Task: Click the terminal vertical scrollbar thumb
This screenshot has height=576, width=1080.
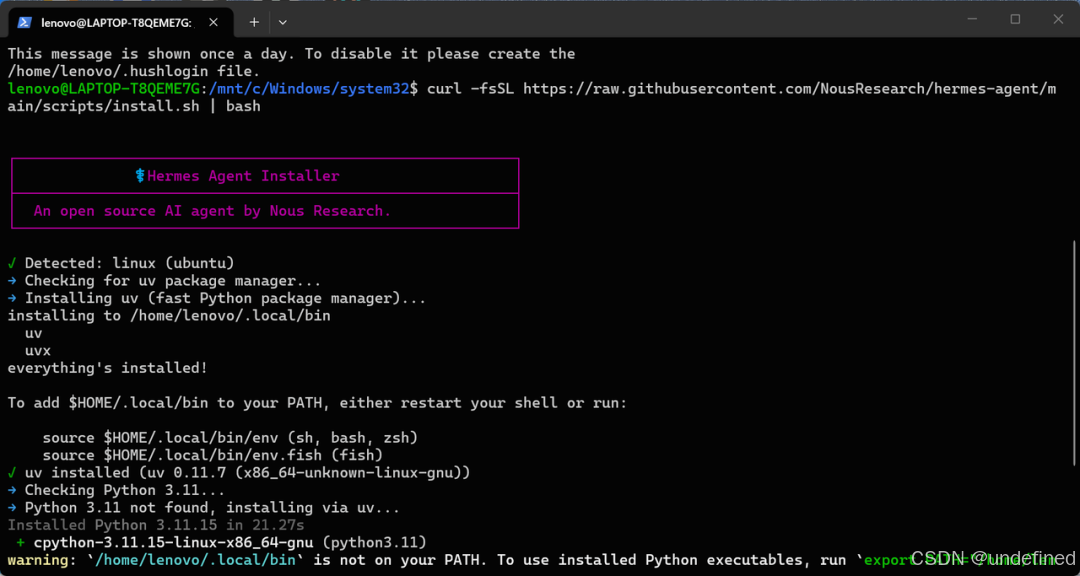Action: (1073, 351)
